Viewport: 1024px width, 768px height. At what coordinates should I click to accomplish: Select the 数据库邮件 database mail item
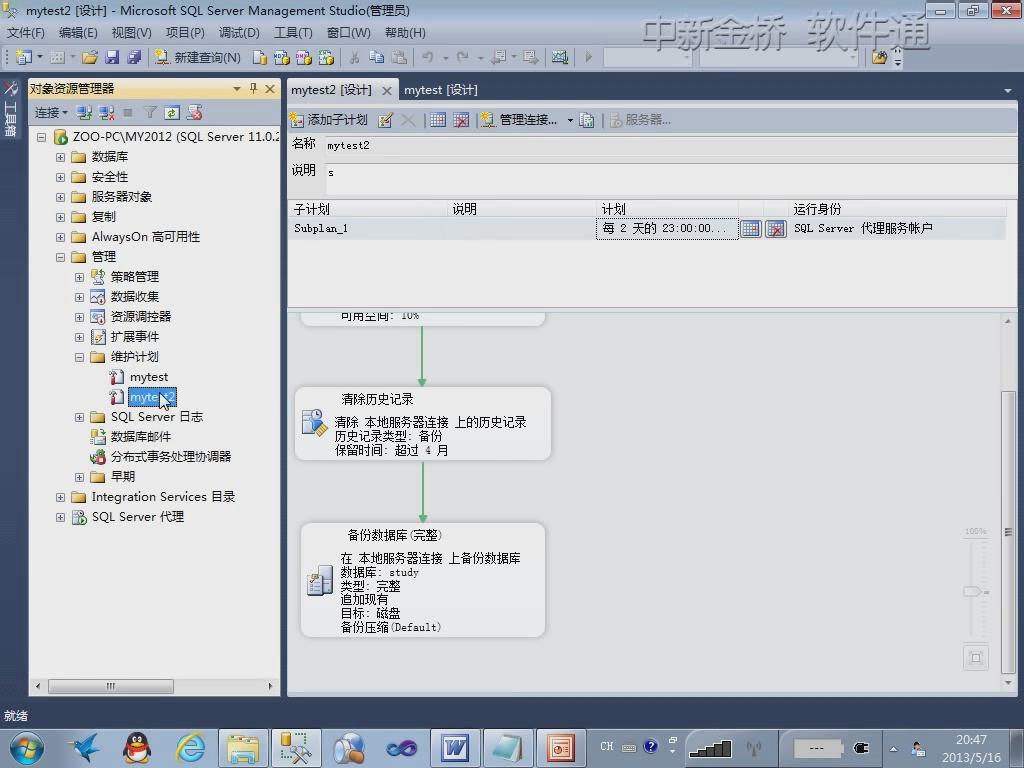coord(140,437)
